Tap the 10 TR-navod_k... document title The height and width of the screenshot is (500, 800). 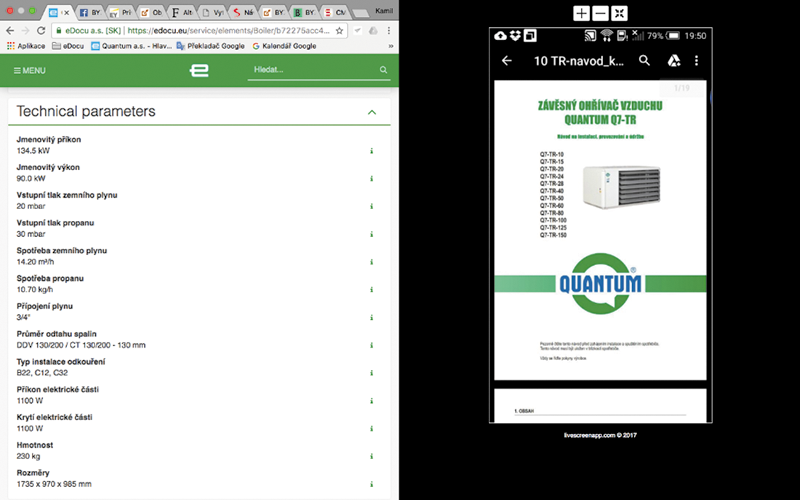click(x=579, y=61)
